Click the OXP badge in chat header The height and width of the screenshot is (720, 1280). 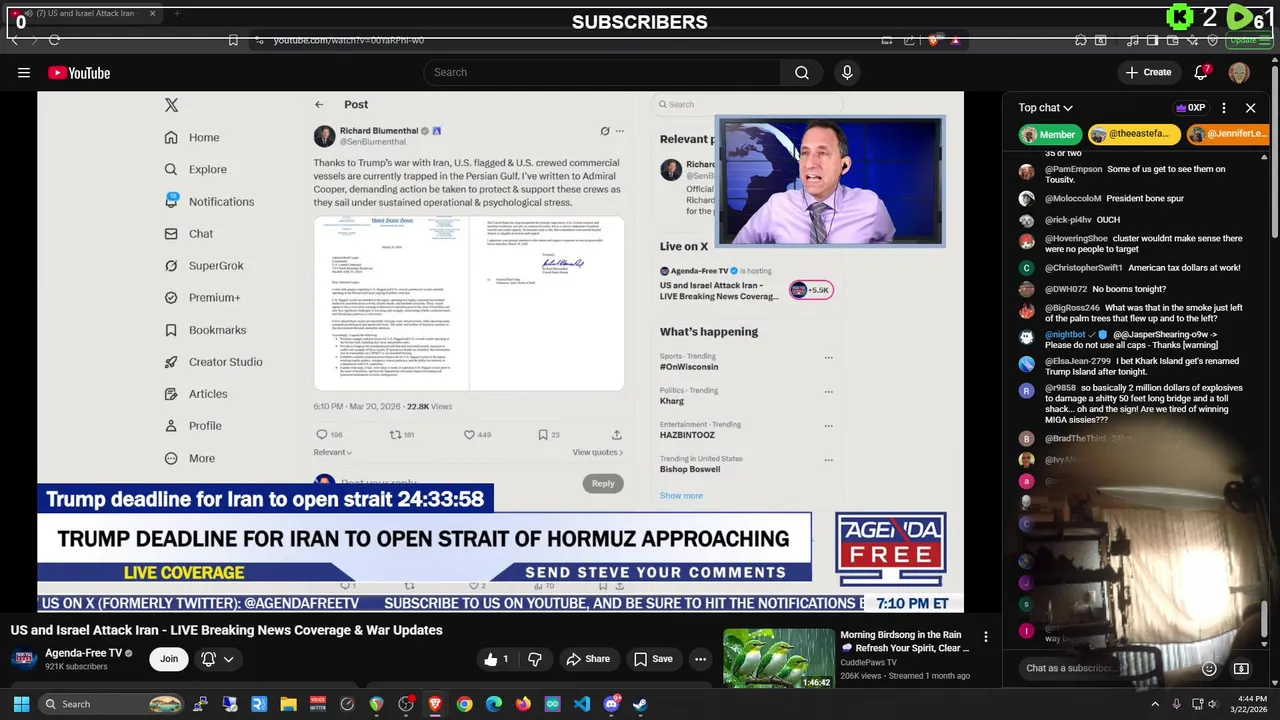[1190, 108]
